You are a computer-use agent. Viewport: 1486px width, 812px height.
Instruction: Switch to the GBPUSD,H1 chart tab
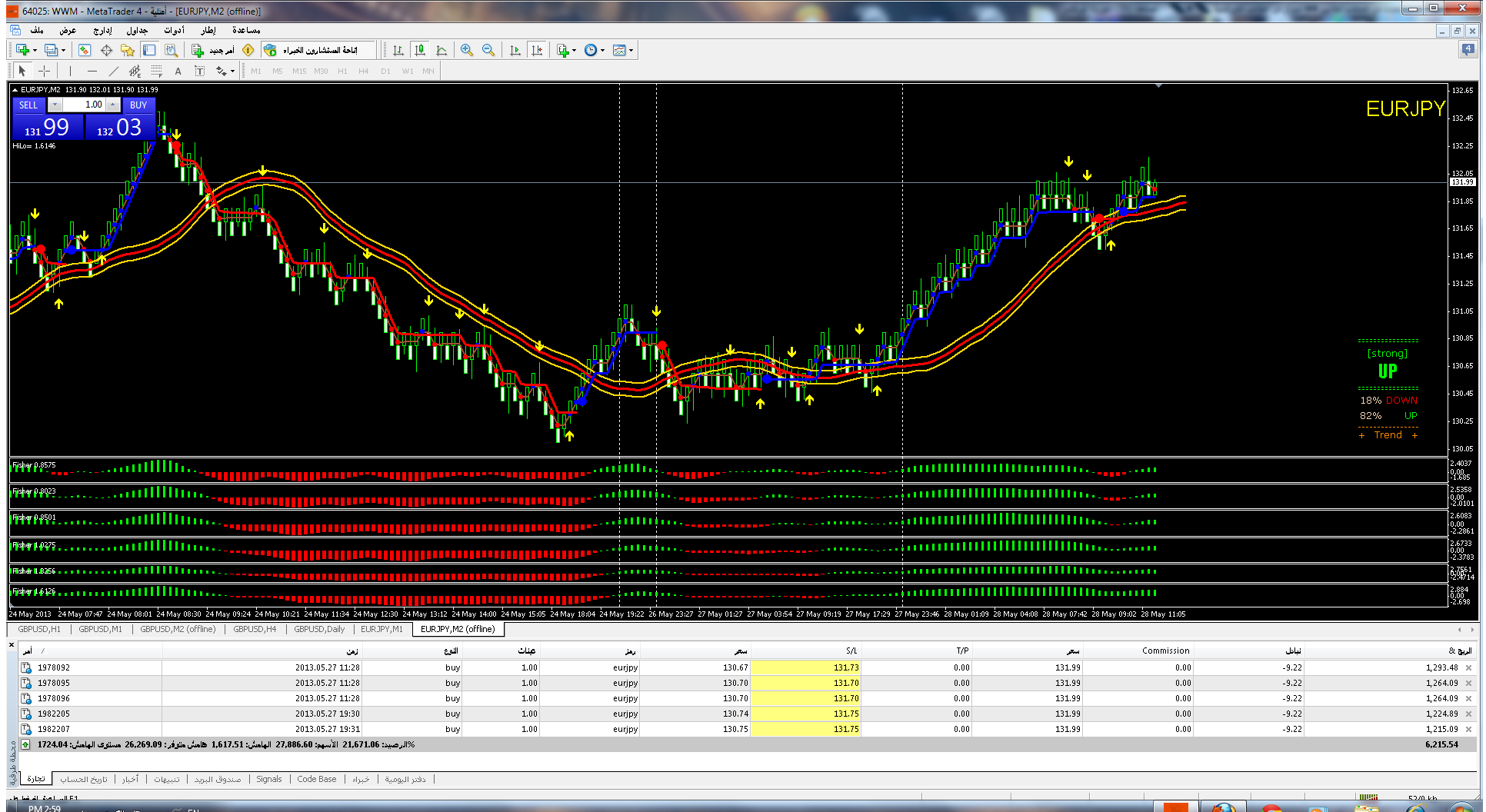point(39,629)
